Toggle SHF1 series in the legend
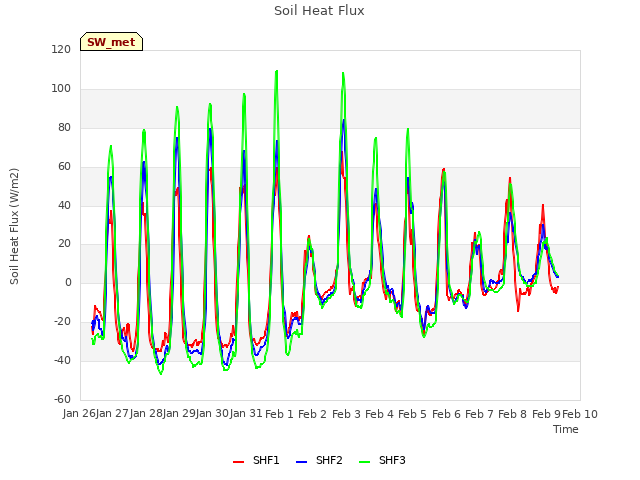The width and height of the screenshot is (640, 480). pyautogui.click(x=256, y=460)
